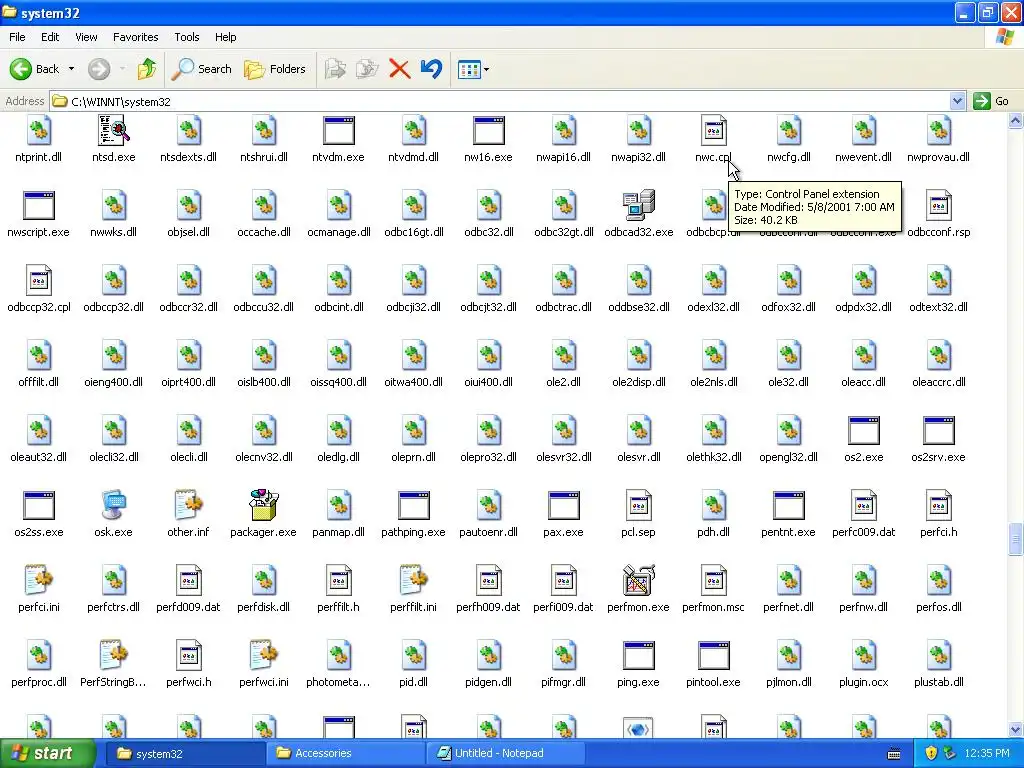Image resolution: width=1024 pixels, height=768 pixels.
Task: Click the system tray clock 12:35 PM
Action: pos(987,754)
